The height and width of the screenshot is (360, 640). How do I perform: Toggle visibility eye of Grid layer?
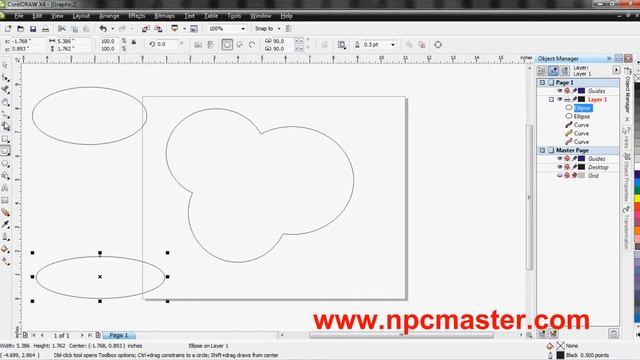(560, 176)
